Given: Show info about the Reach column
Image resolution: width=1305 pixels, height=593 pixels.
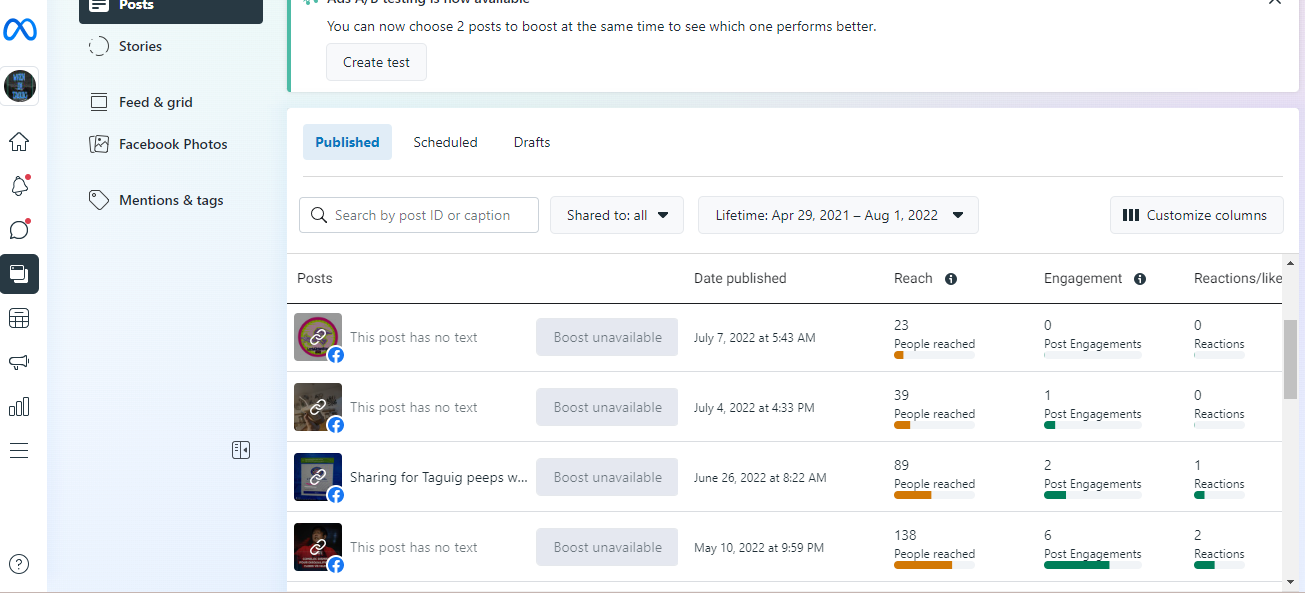Looking at the screenshot, I should coord(951,279).
